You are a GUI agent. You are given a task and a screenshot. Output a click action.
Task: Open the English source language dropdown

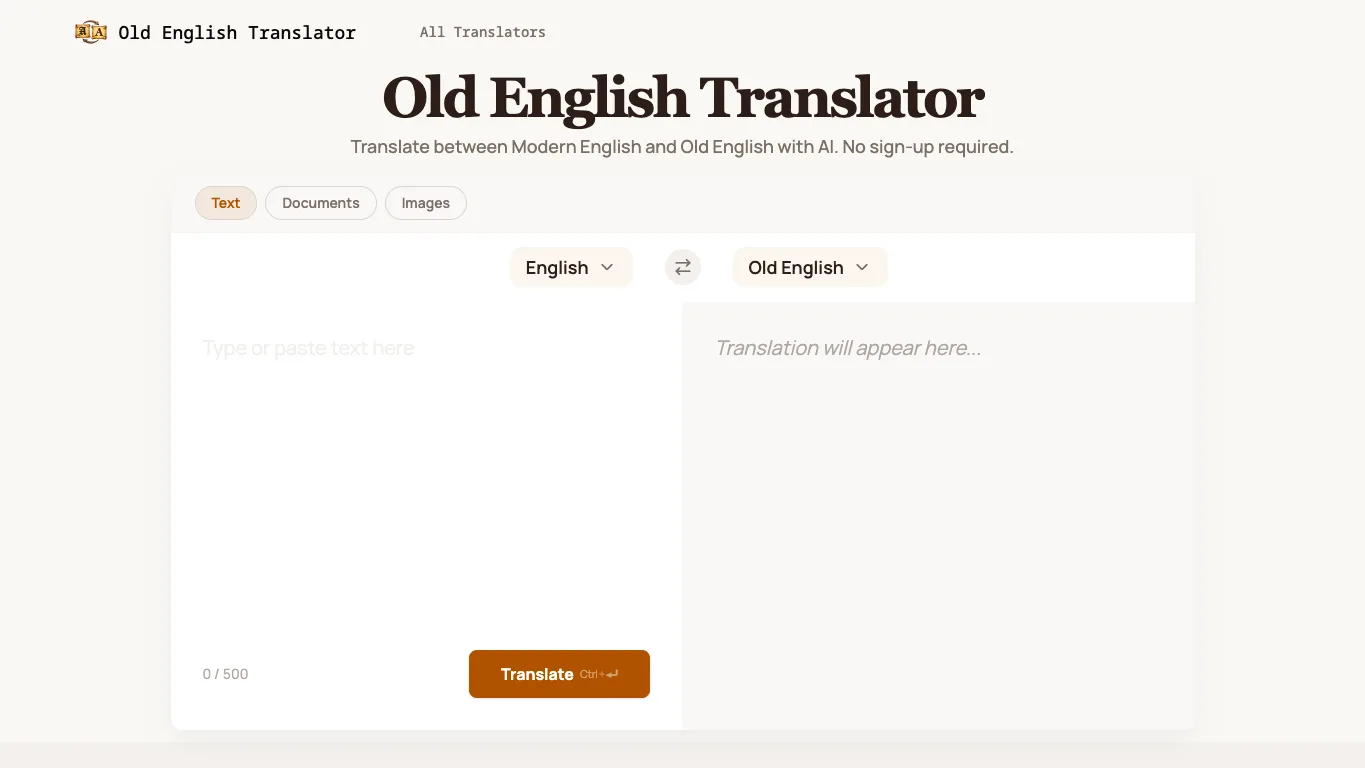point(571,267)
